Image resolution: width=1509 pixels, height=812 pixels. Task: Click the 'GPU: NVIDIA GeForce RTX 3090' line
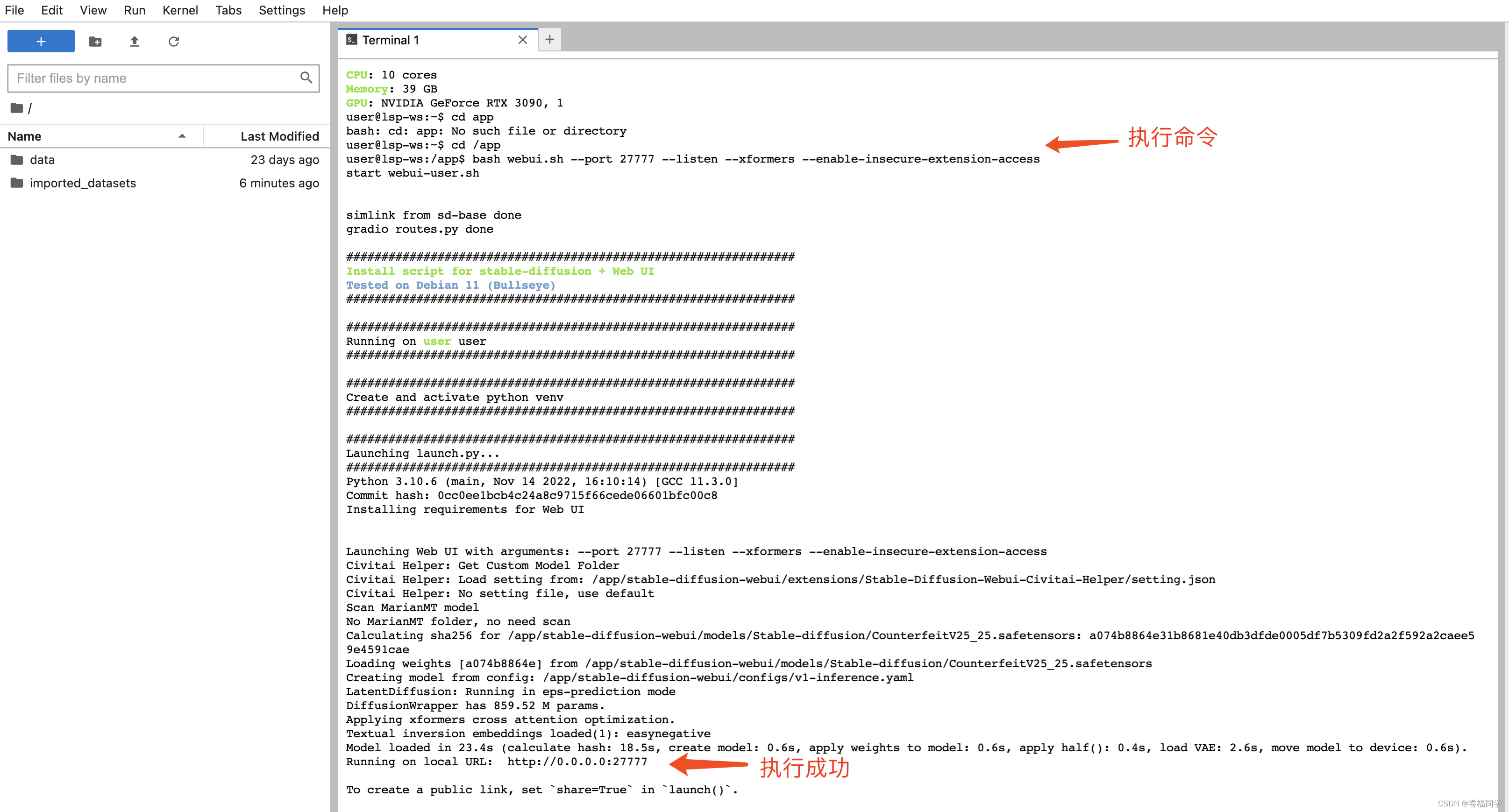454,102
